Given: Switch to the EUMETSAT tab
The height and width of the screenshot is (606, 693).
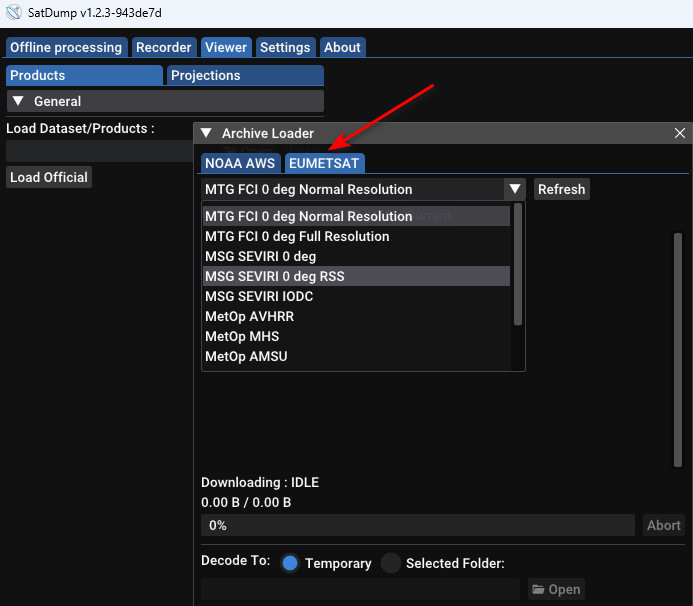Looking at the screenshot, I should (324, 163).
